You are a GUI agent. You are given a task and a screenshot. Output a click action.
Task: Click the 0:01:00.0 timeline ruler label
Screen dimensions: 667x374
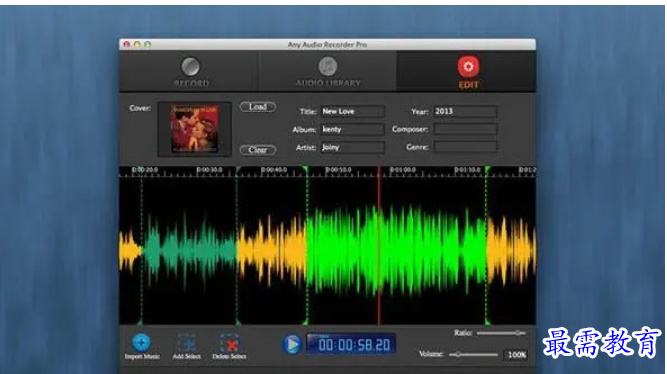(403, 170)
